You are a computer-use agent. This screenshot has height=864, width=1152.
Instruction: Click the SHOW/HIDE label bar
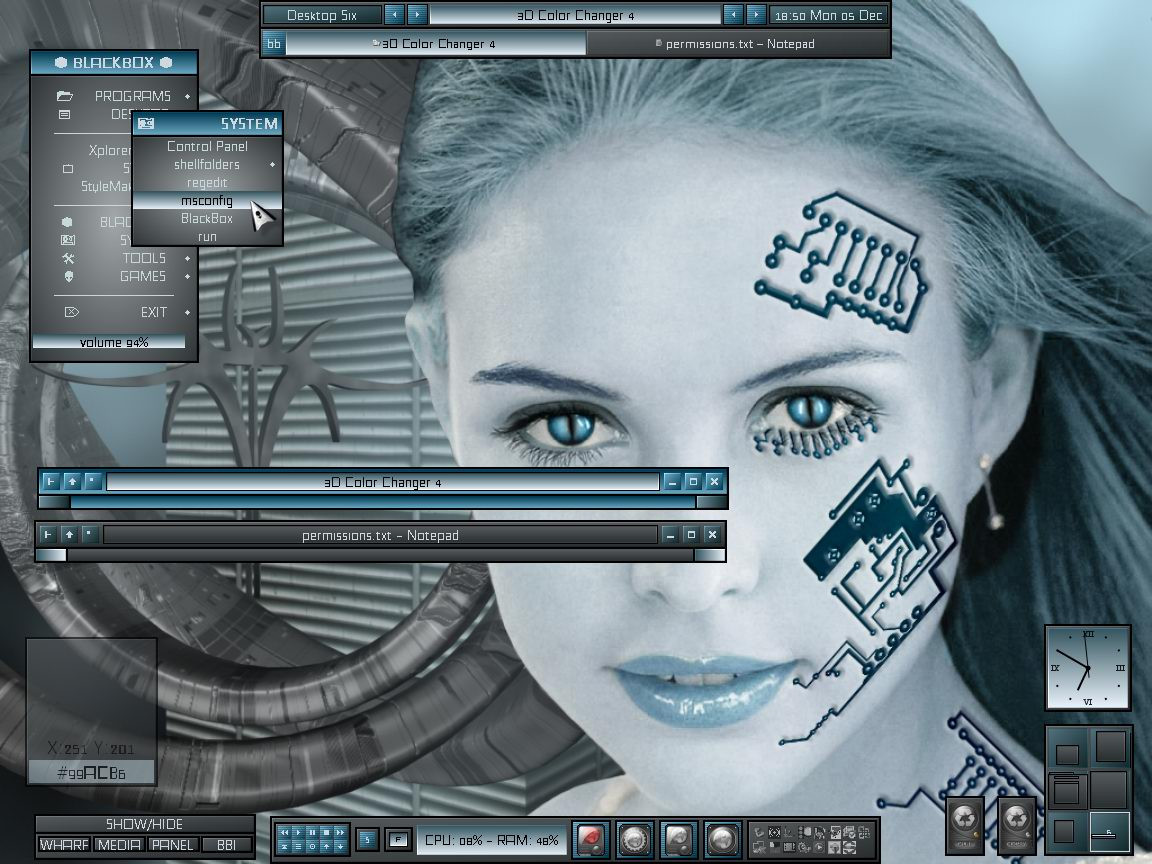145,824
